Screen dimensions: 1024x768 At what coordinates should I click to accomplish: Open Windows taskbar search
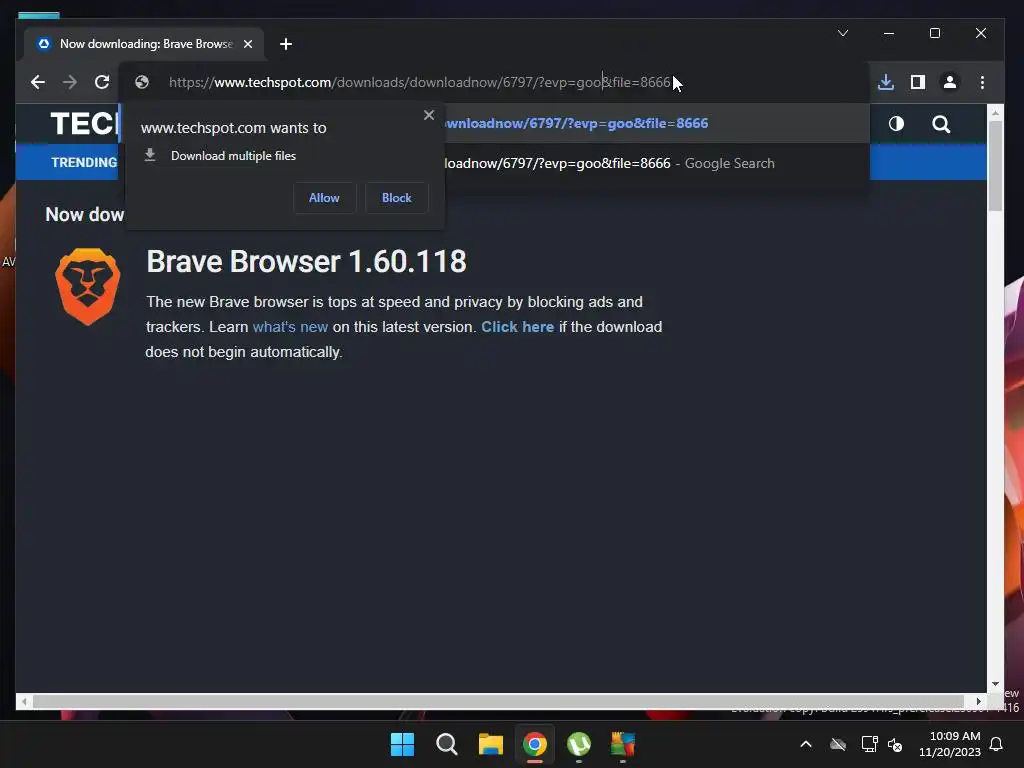447,744
